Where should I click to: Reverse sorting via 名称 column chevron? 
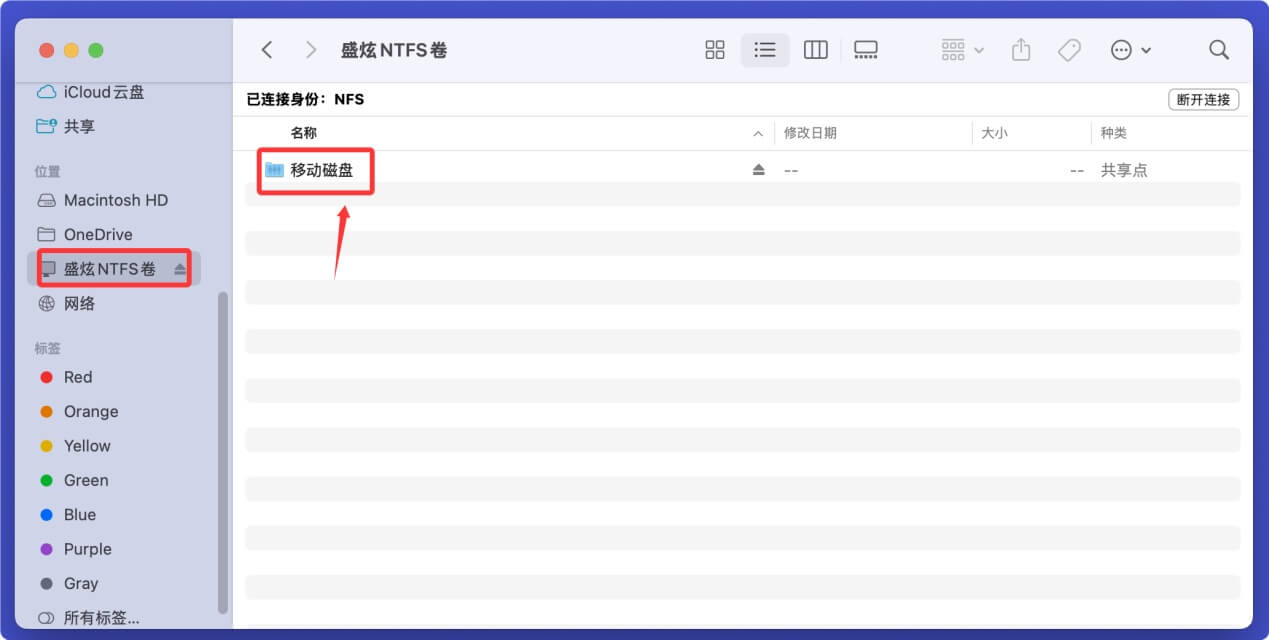point(757,132)
